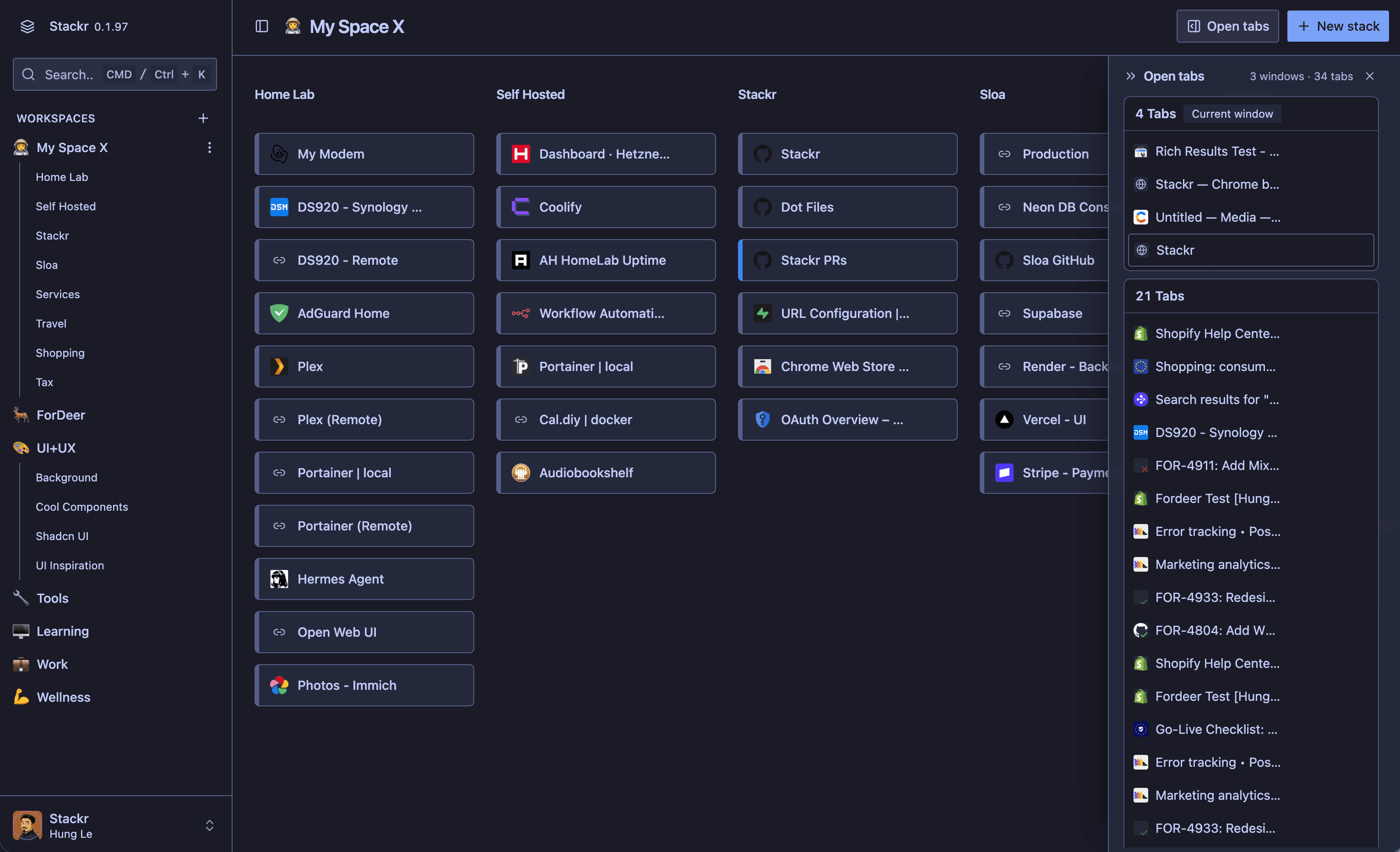Create a New stack

pyautogui.click(x=1337, y=26)
